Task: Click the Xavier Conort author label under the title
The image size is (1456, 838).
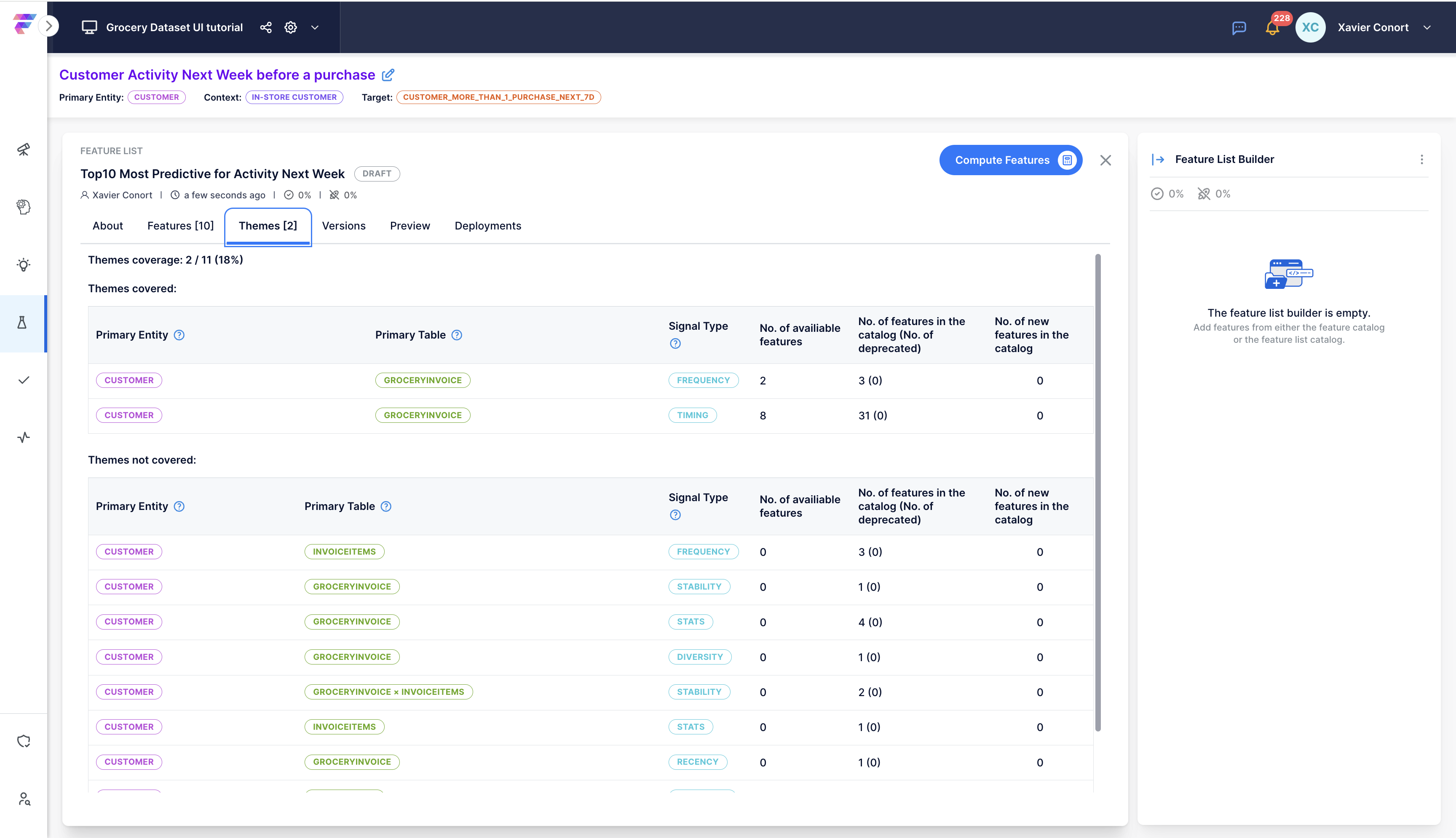Action: 122,195
